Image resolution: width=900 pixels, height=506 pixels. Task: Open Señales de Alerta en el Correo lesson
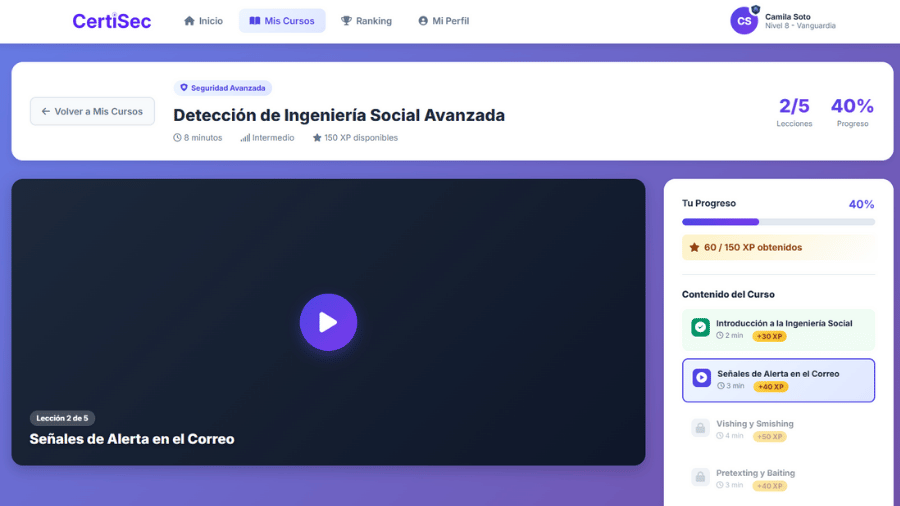point(778,373)
